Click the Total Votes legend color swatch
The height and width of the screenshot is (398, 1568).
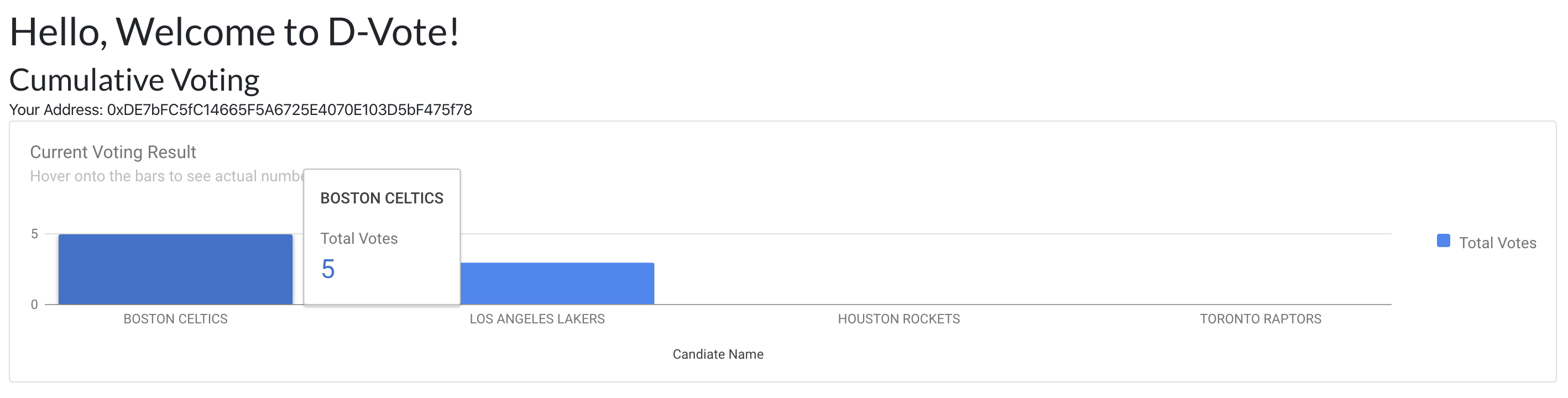tap(1442, 241)
